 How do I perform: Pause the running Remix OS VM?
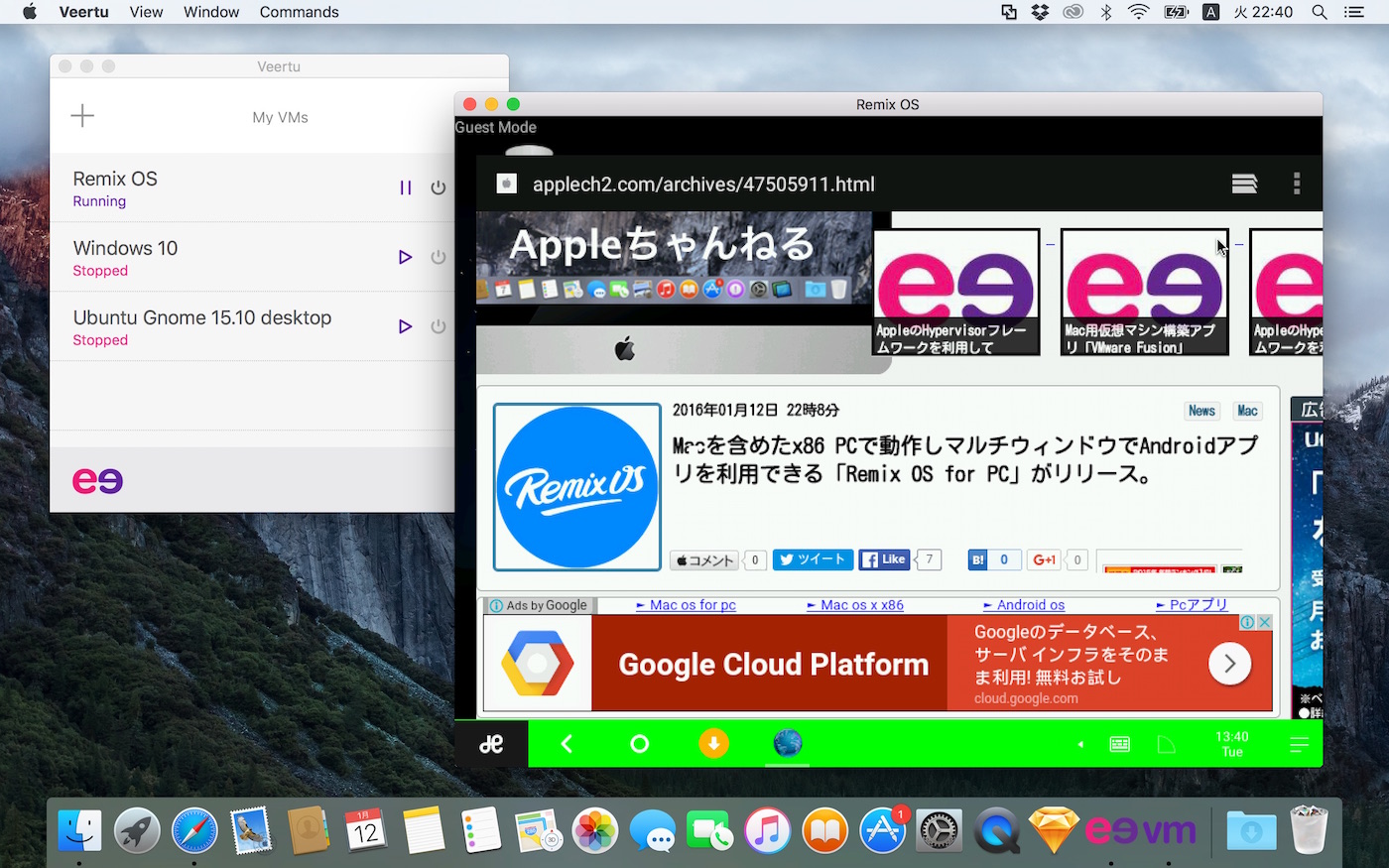coord(405,187)
